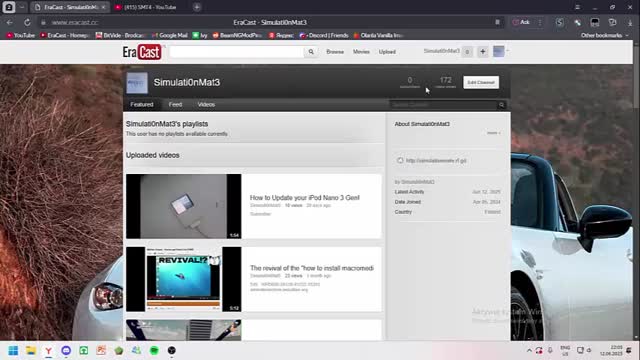Click the Edit Channel button
Image resolution: width=640 pixels, height=360 pixels.
click(x=481, y=82)
